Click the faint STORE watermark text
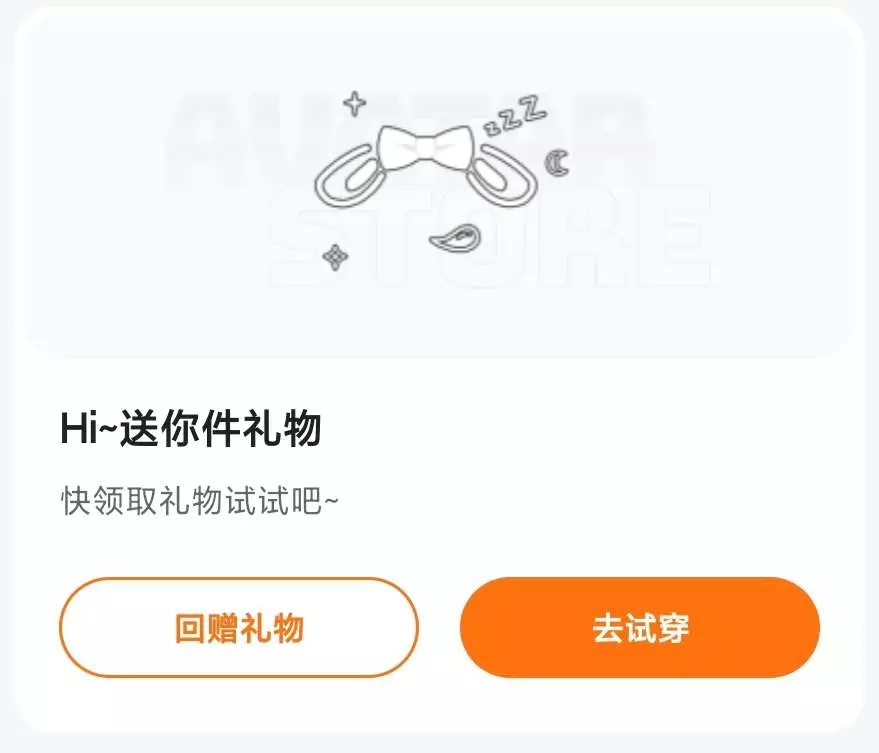Screen dimensions: 879x753 tap(491, 238)
